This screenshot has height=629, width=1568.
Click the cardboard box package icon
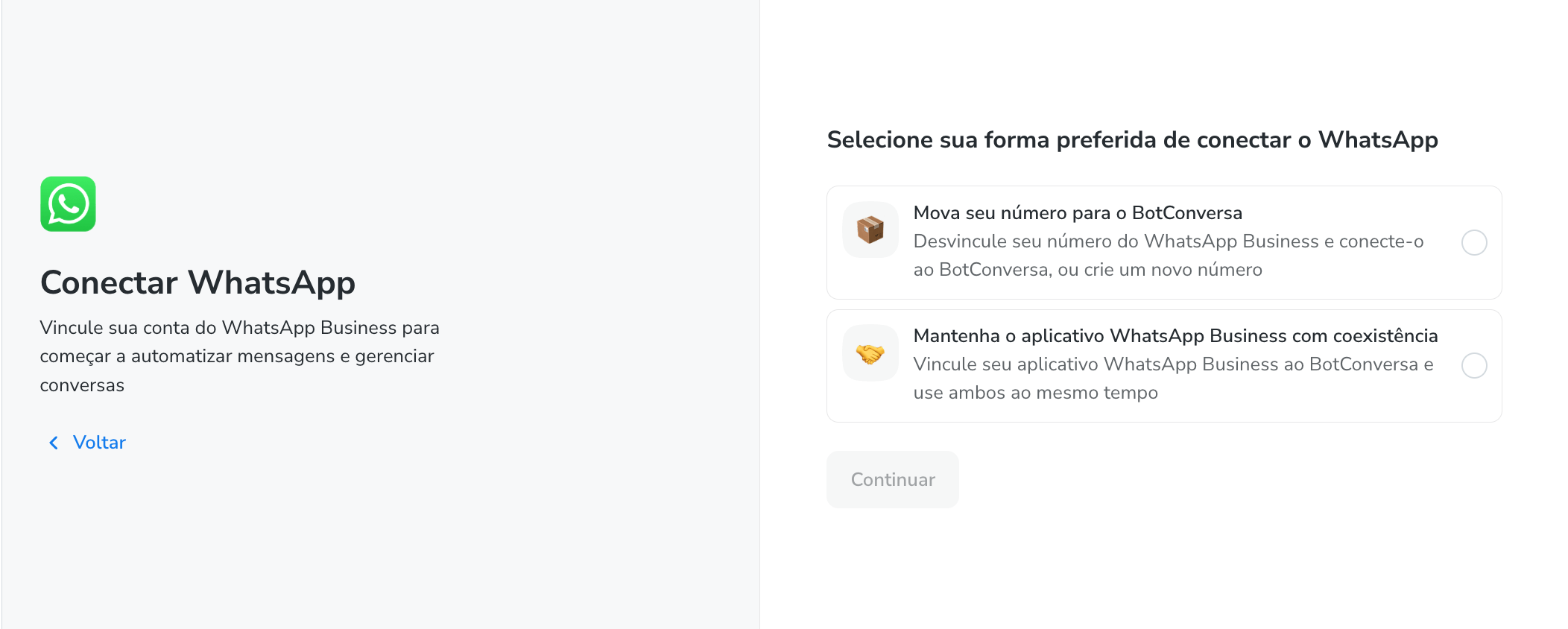[x=870, y=230]
